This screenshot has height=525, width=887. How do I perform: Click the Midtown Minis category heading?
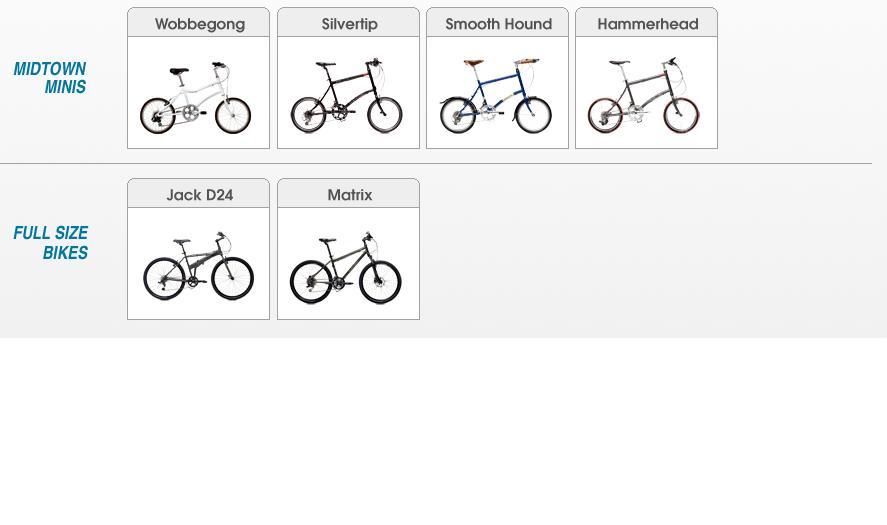point(50,78)
